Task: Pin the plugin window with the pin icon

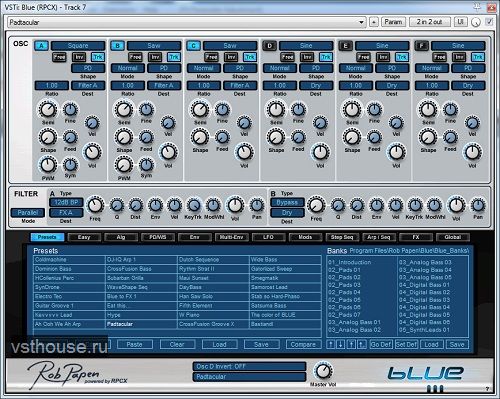Action: click(x=478, y=6)
